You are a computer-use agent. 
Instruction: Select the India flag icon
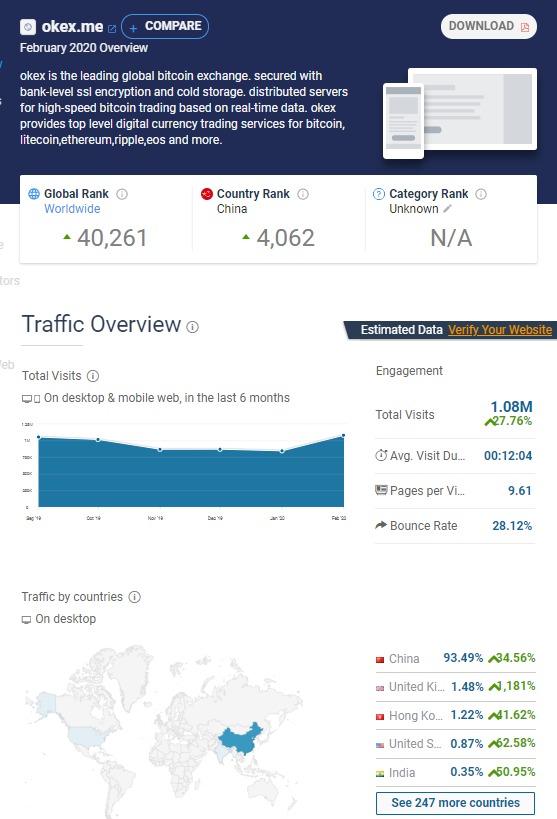tap(380, 774)
